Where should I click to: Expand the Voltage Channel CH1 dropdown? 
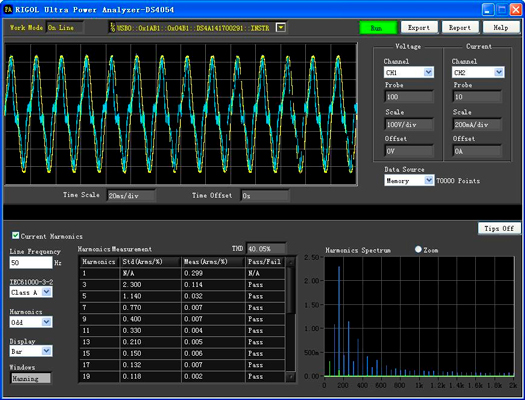point(428,72)
